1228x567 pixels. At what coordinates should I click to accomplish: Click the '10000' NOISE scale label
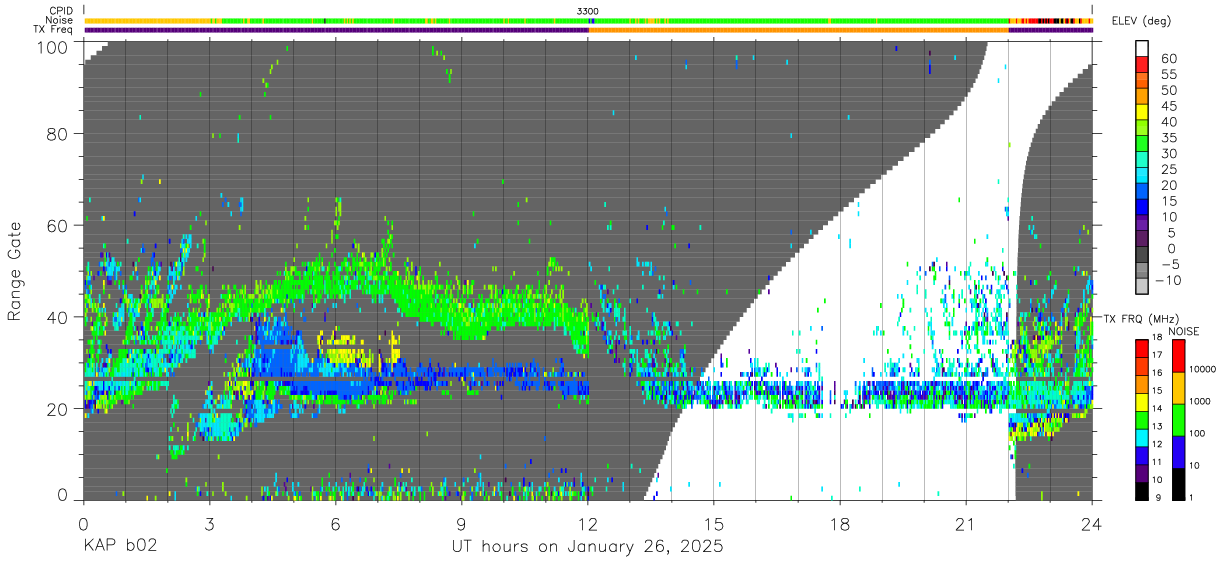click(1203, 371)
